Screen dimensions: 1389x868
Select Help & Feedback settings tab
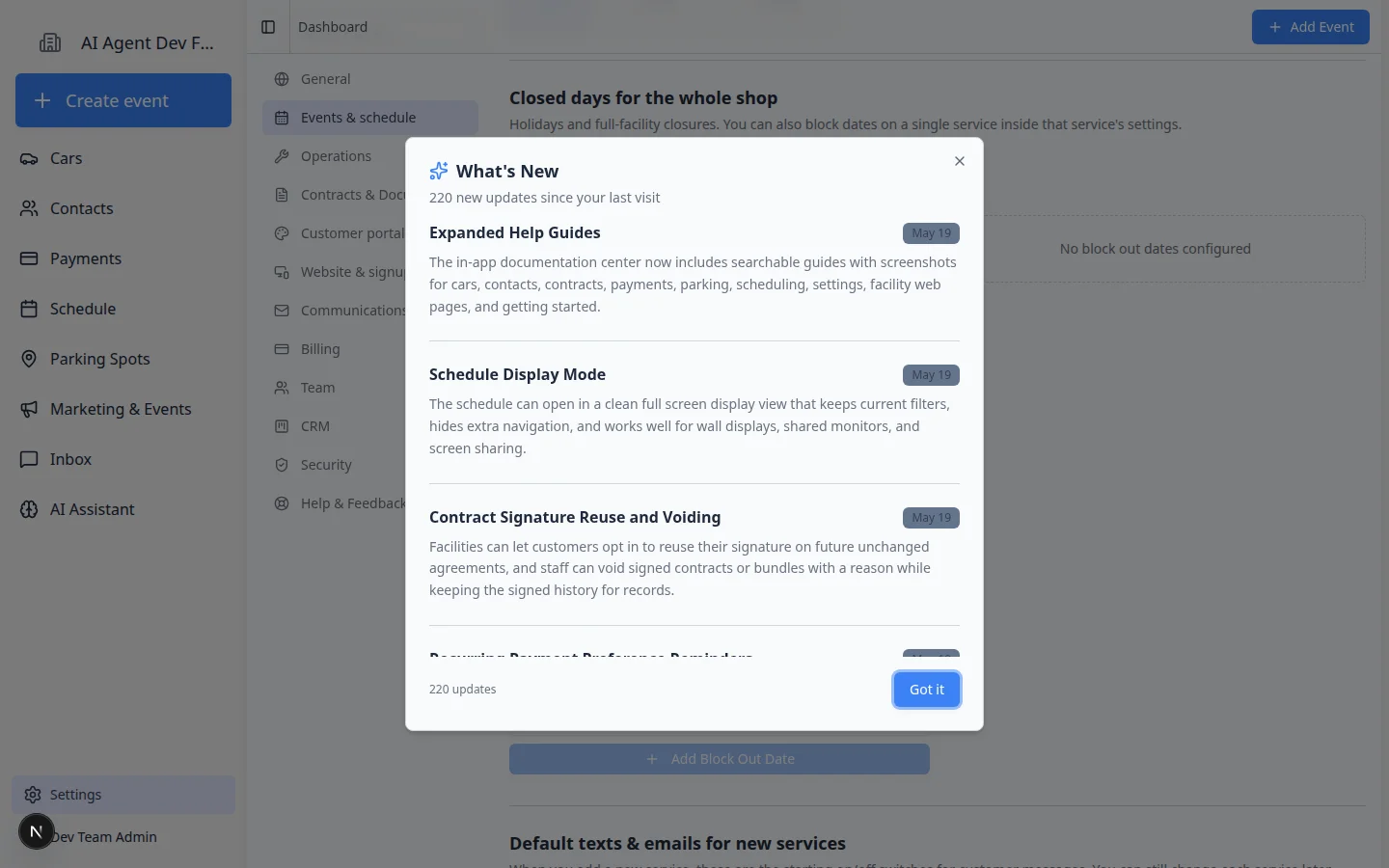[x=334, y=503]
